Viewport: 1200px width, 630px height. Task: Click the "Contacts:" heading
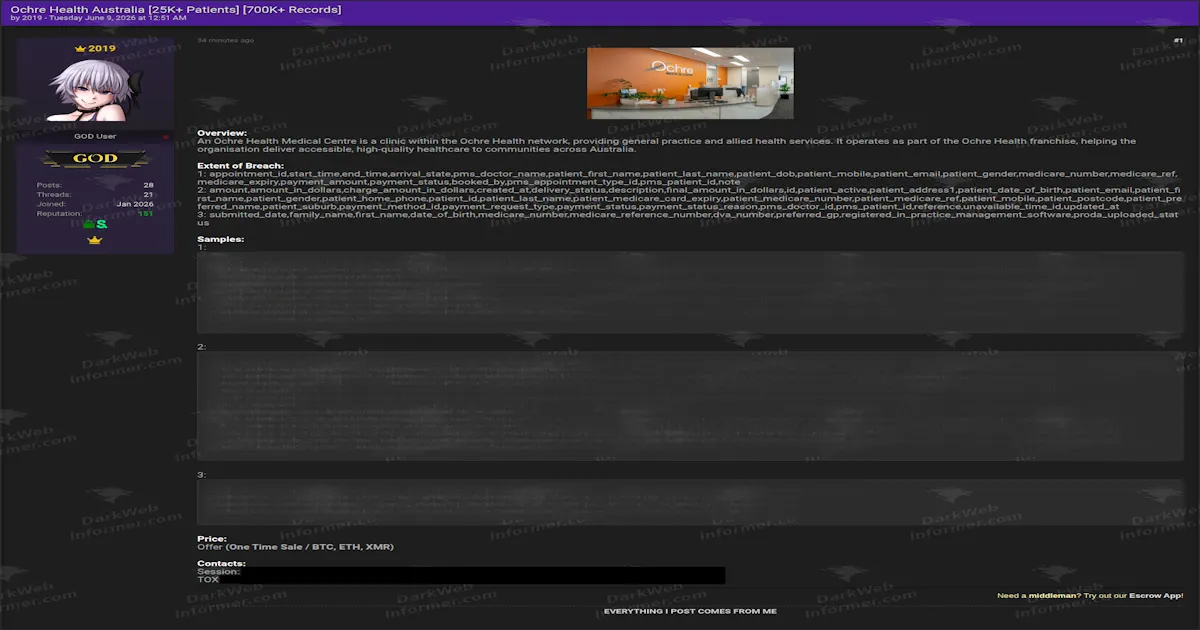(221, 563)
